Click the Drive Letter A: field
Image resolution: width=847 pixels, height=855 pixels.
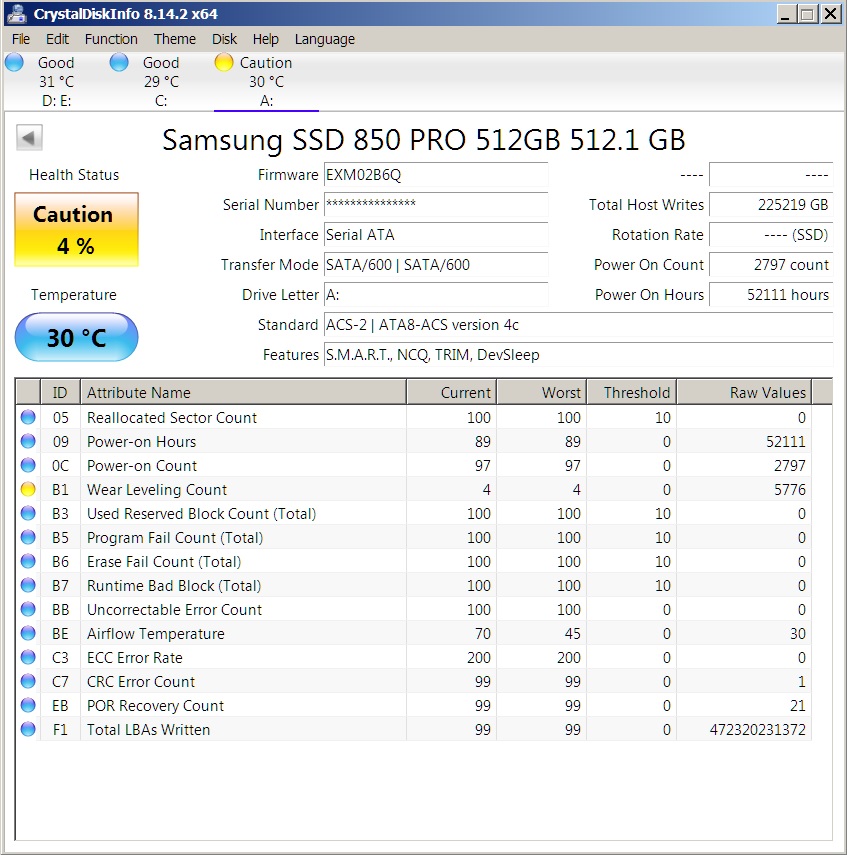436,295
